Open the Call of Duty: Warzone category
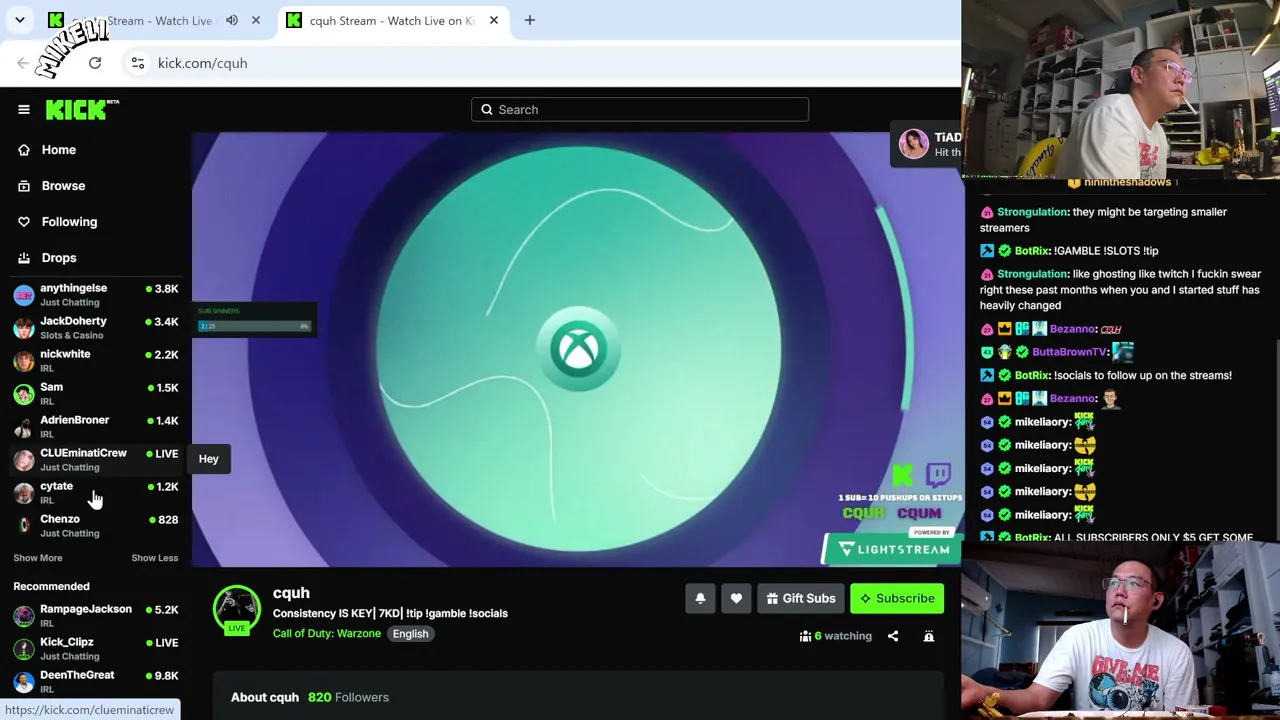 tap(327, 634)
